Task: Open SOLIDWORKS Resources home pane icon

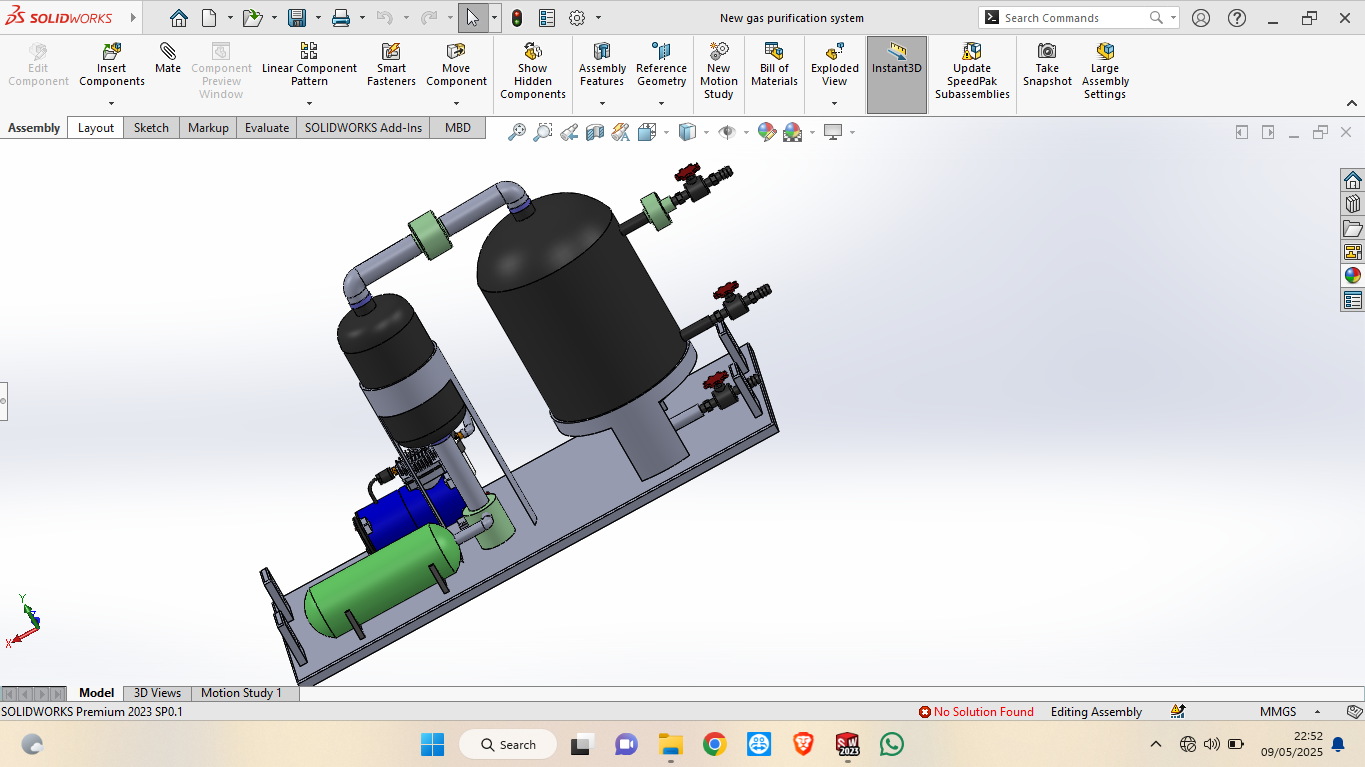Action: click(1352, 180)
